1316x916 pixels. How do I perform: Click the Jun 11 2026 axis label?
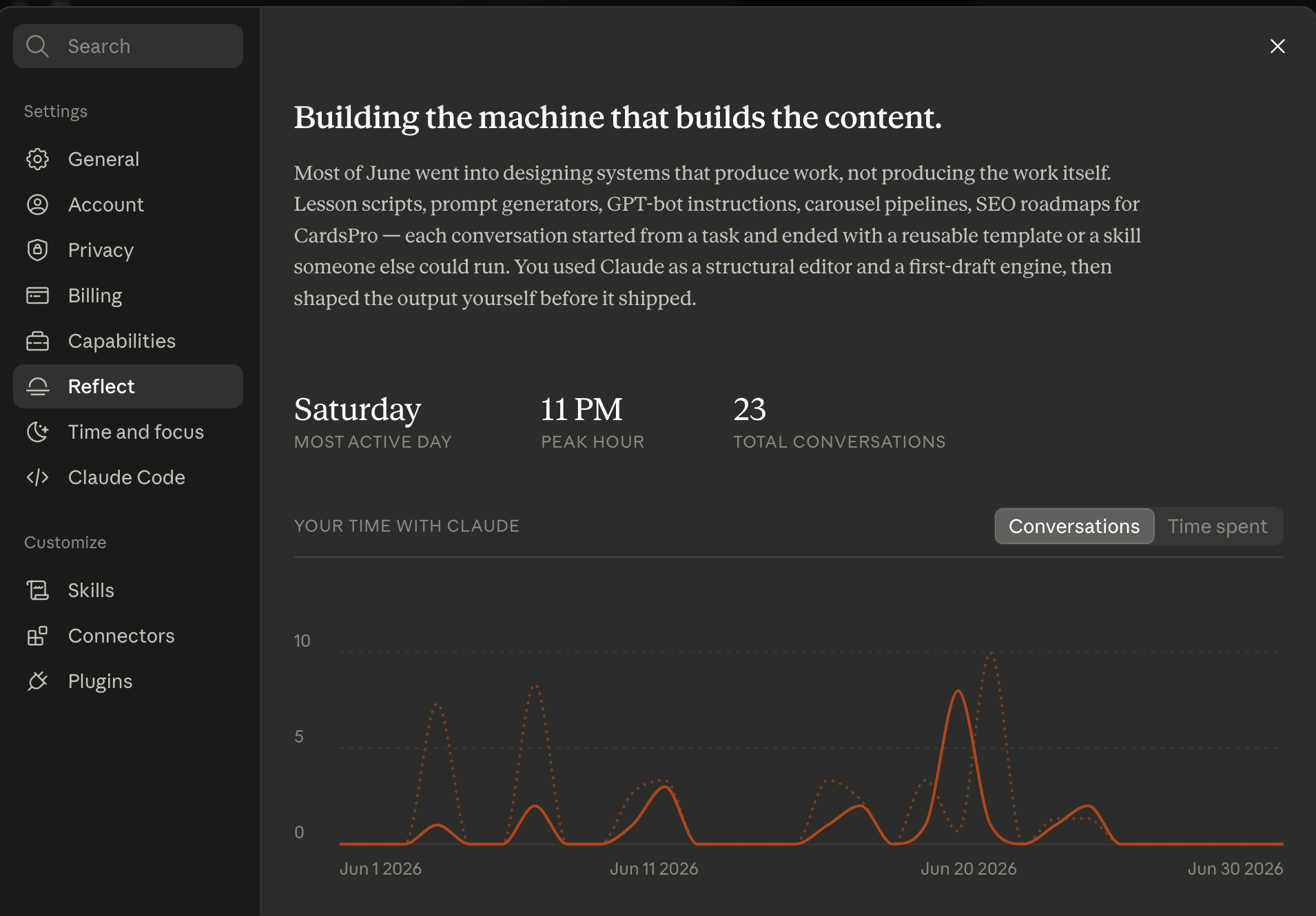click(654, 868)
